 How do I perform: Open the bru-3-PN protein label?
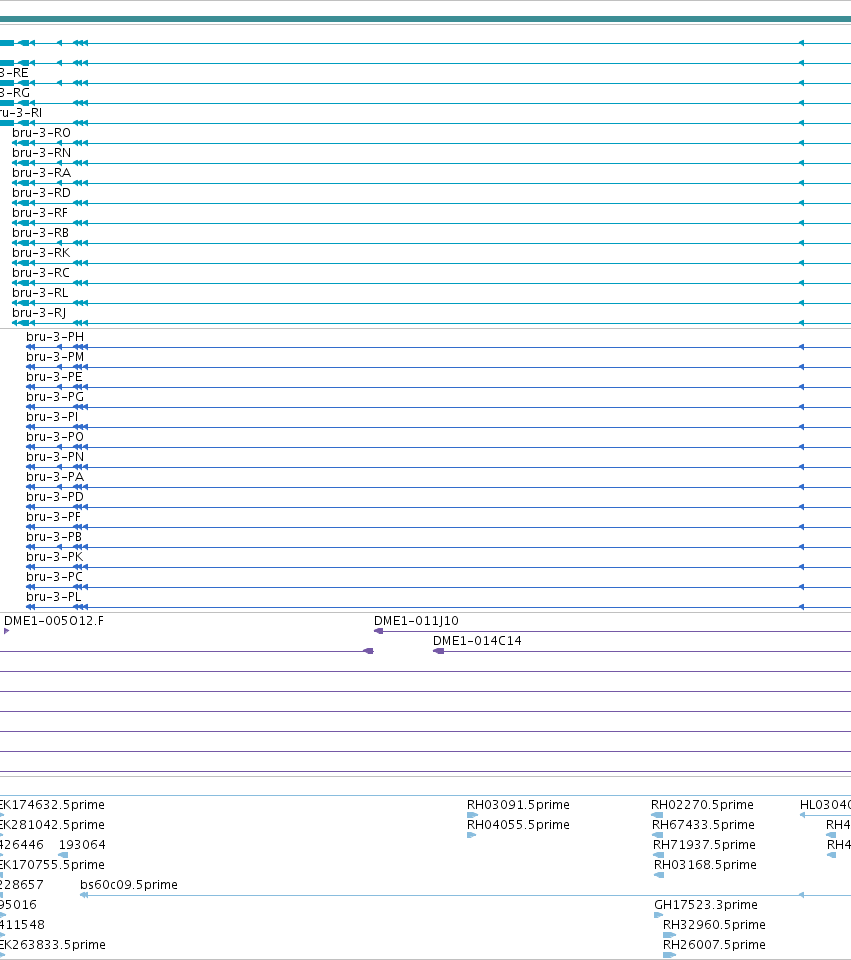pos(55,457)
